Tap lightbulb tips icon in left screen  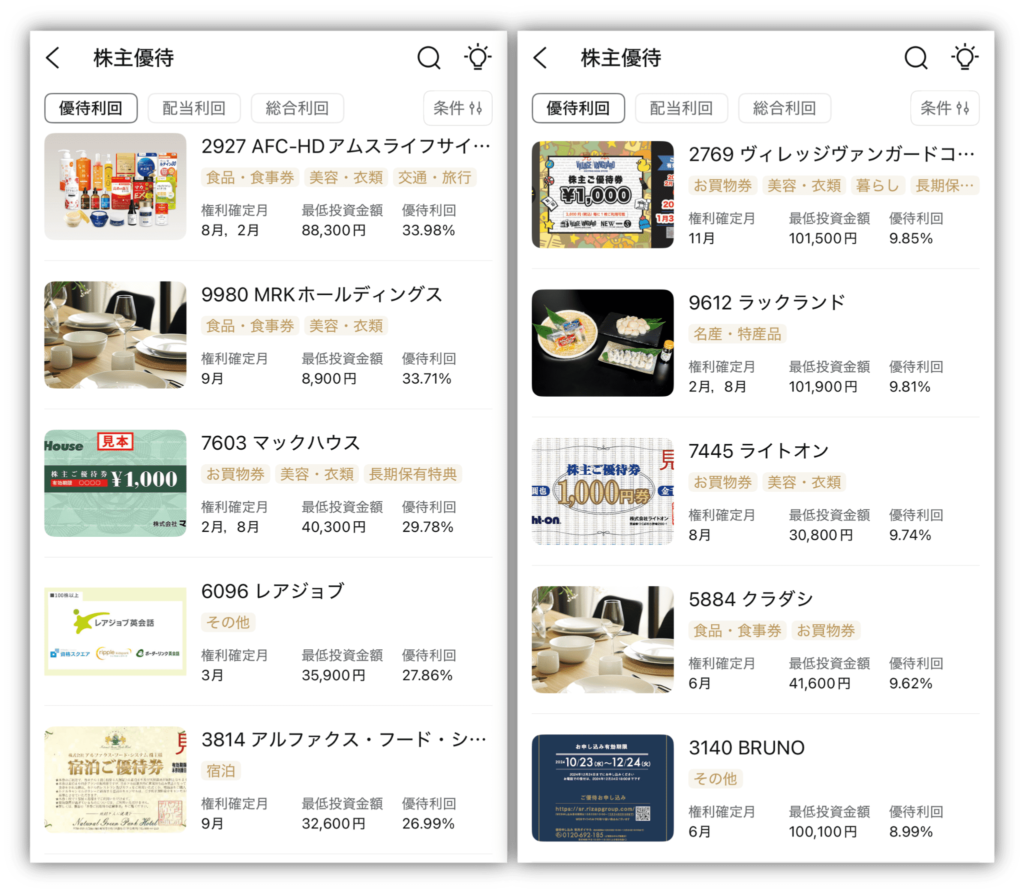click(477, 57)
